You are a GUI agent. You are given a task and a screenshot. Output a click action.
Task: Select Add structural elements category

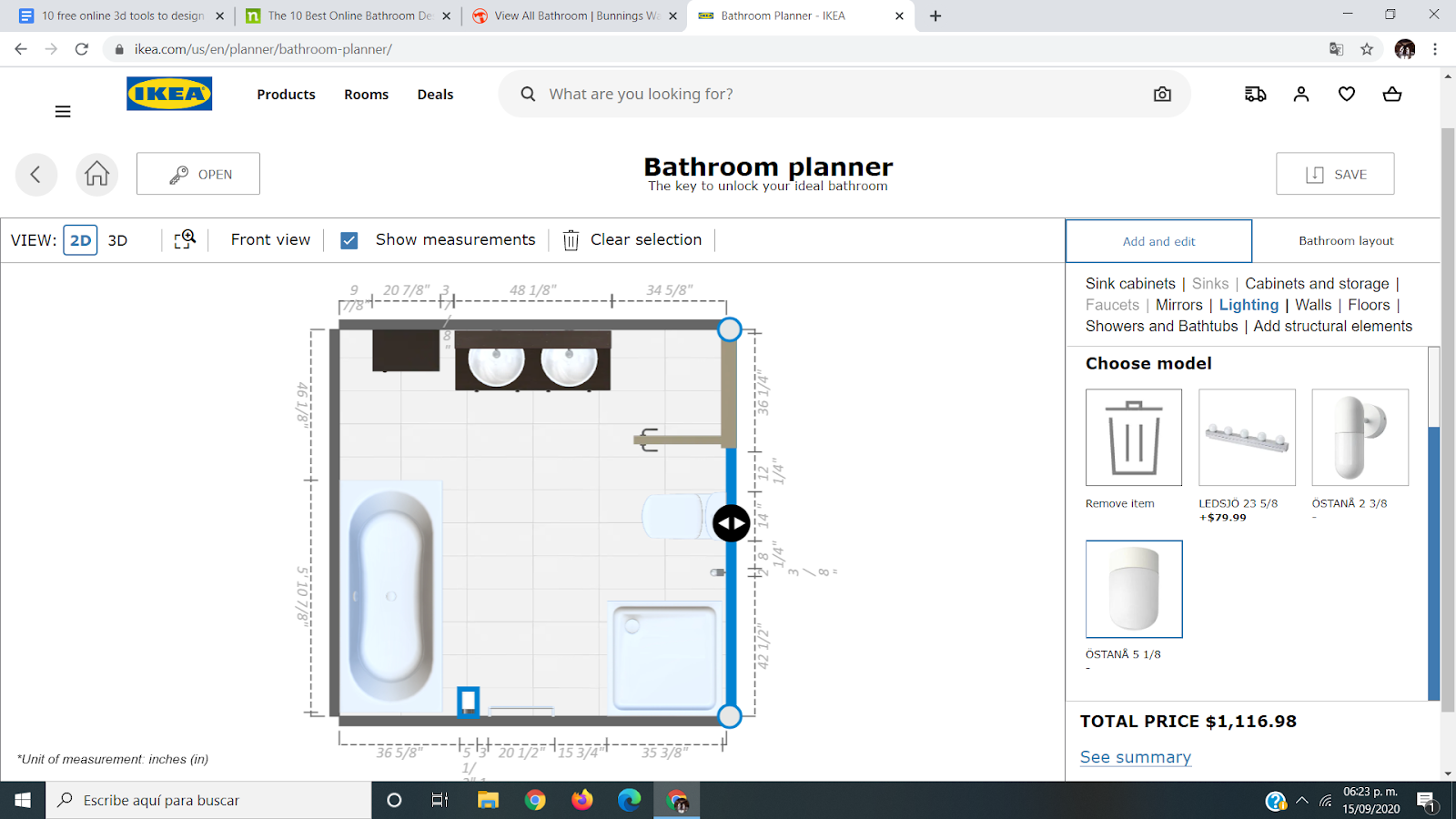point(1333,326)
